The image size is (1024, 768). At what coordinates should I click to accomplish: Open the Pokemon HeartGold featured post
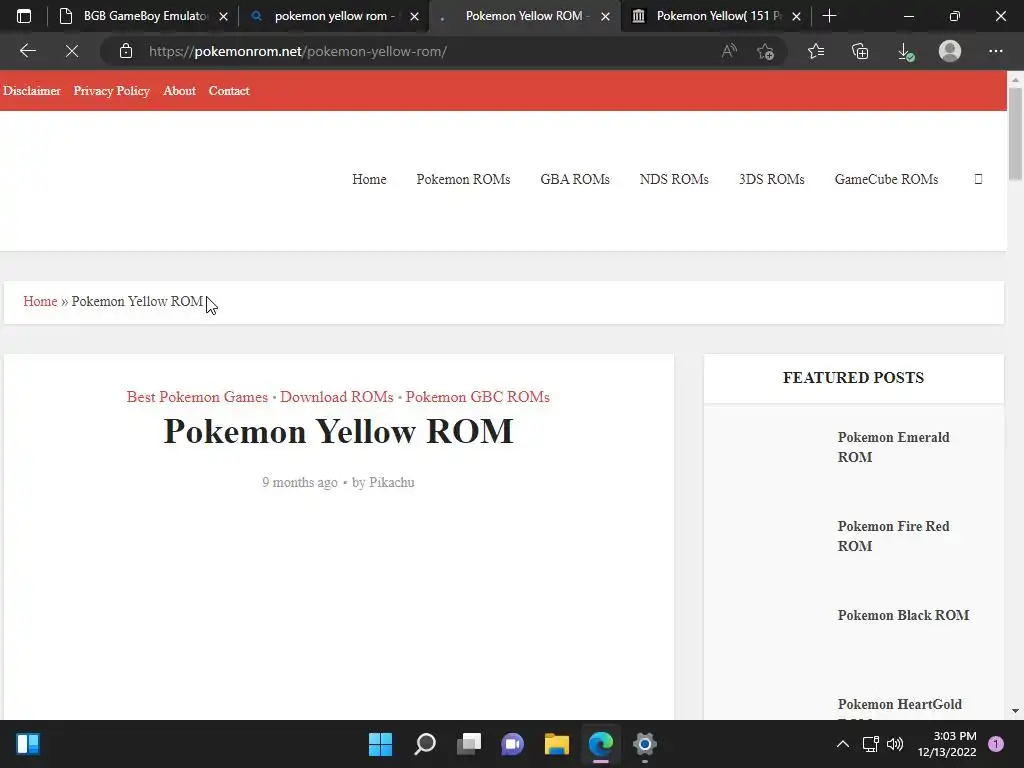pyautogui.click(x=899, y=704)
